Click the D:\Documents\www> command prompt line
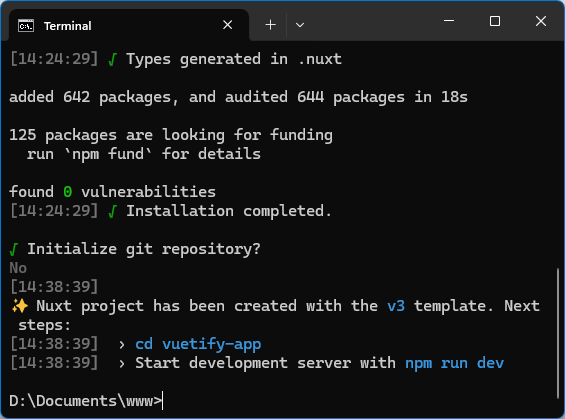 86,401
